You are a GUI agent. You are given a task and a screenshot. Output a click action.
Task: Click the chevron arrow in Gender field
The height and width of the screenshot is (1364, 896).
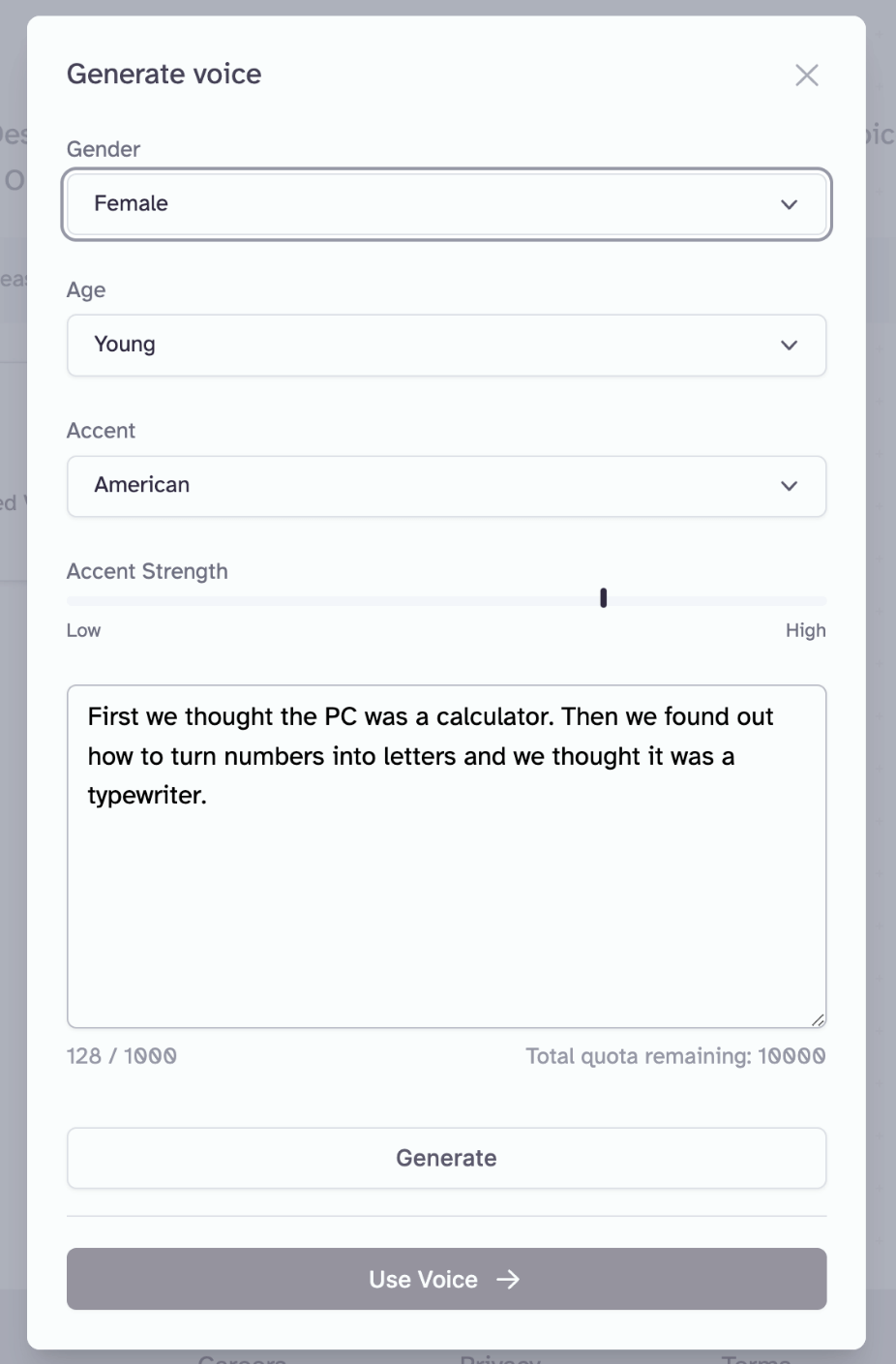tap(789, 204)
